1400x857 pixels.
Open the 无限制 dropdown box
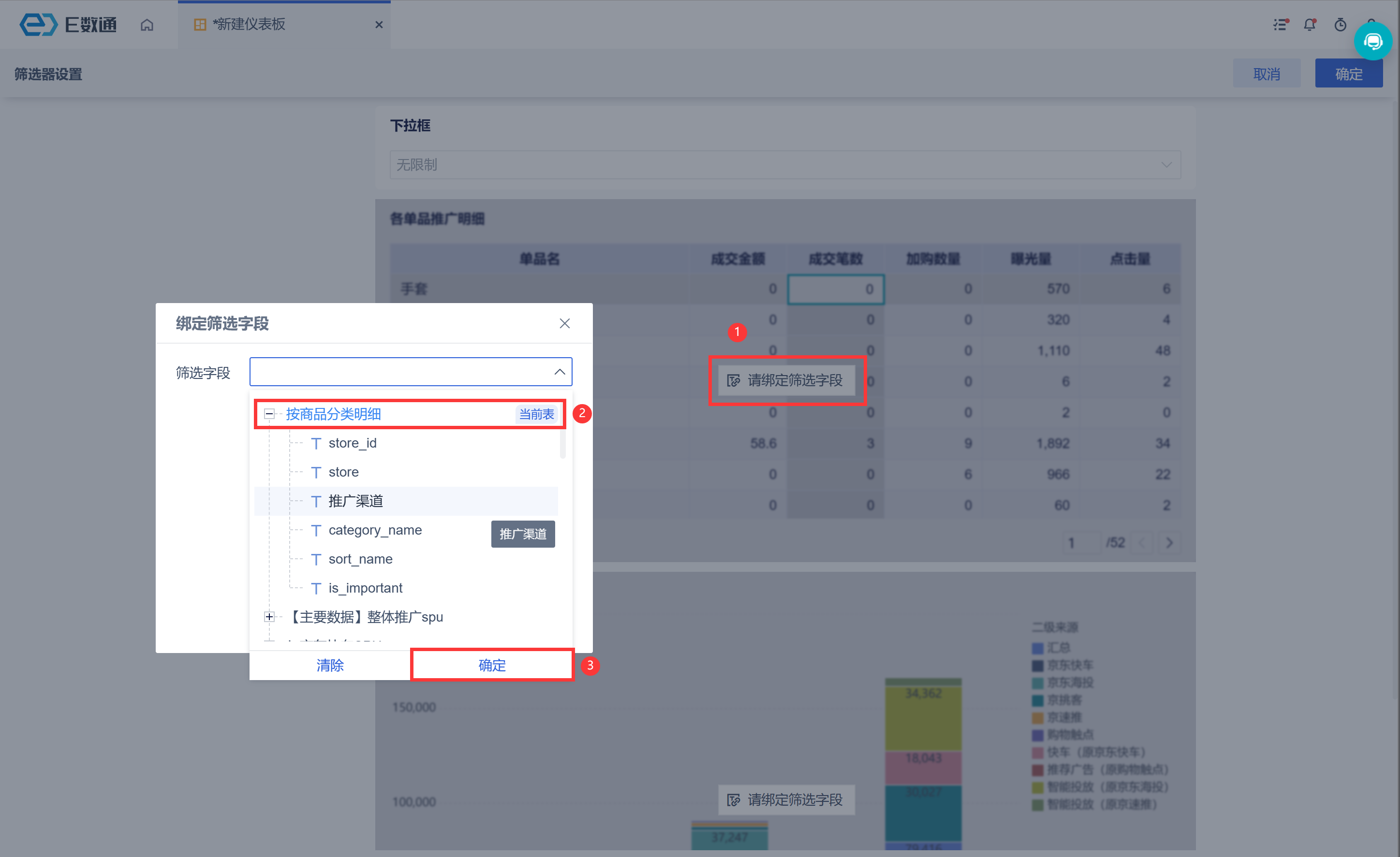click(x=785, y=165)
